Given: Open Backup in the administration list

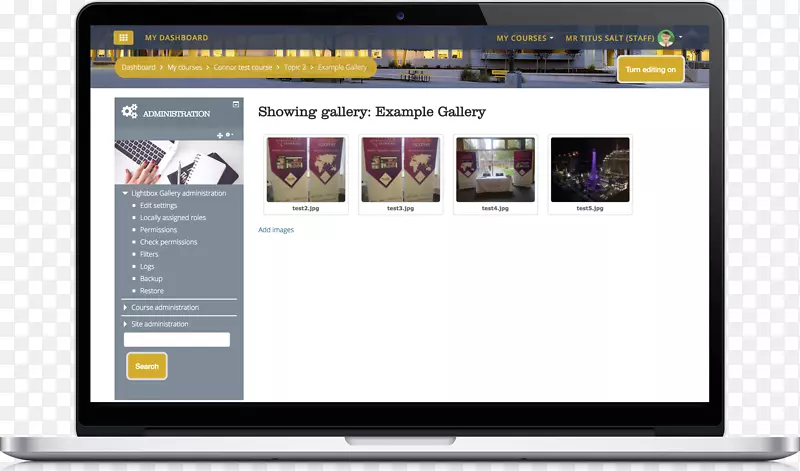Looking at the screenshot, I should [151, 279].
